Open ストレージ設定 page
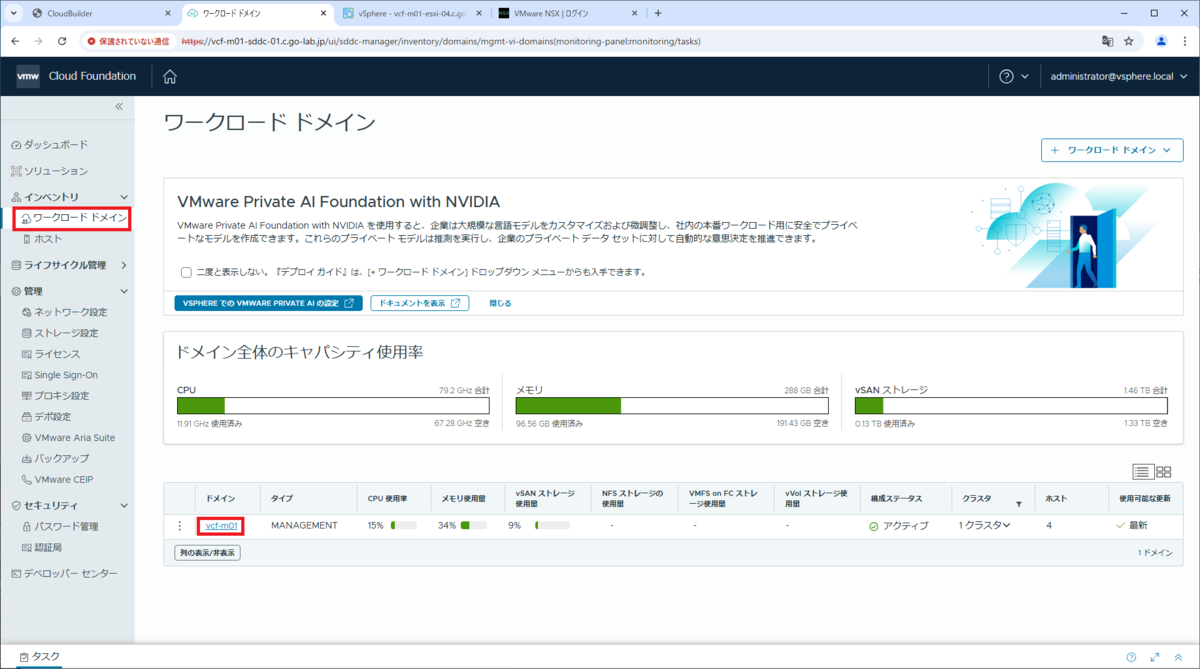This screenshot has height=669, width=1200. coord(60,333)
